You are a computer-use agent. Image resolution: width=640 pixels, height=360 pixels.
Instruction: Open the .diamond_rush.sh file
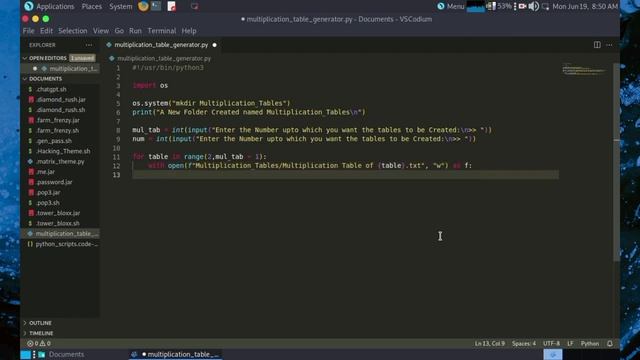[x=60, y=110]
